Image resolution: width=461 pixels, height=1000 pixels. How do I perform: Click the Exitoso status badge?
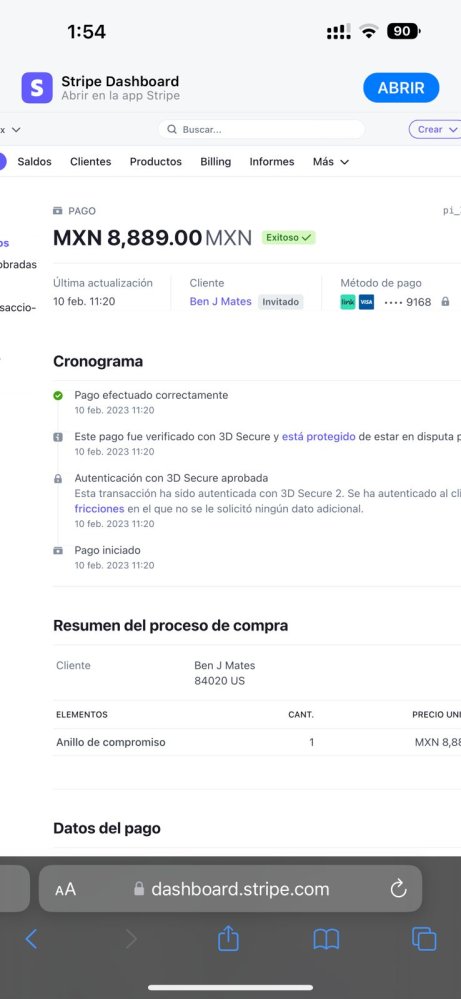click(289, 238)
